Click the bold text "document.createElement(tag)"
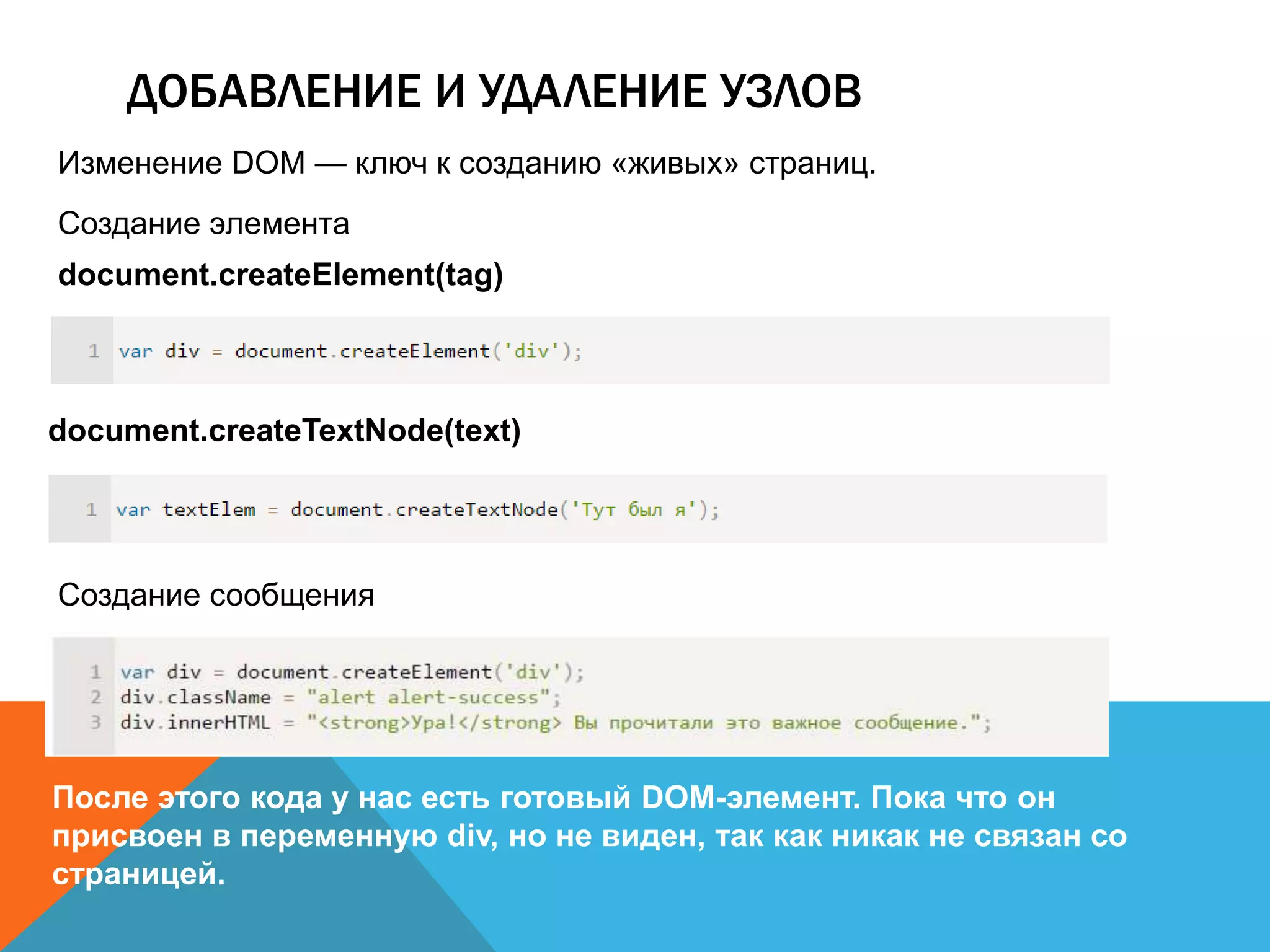 (280, 275)
